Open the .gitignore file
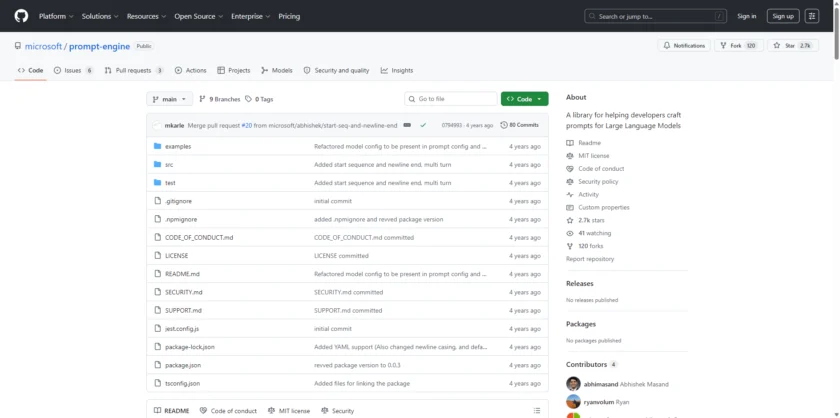 click(178, 201)
